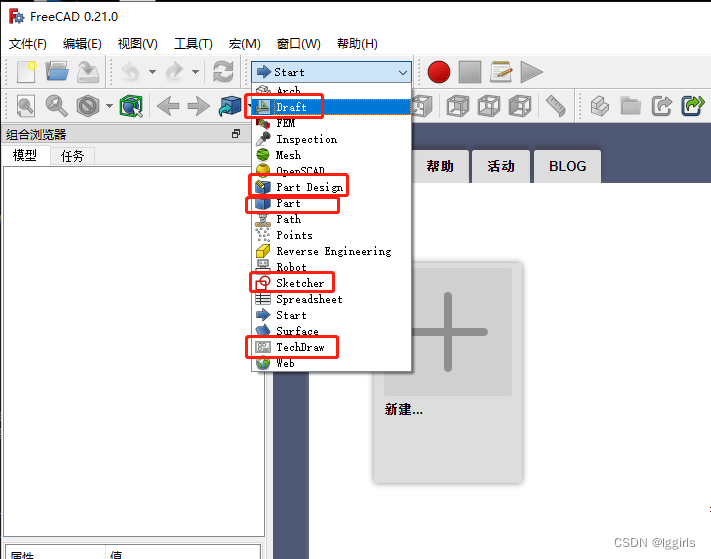Start macro recording red button
This screenshot has height=559, width=711.
click(x=438, y=72)
